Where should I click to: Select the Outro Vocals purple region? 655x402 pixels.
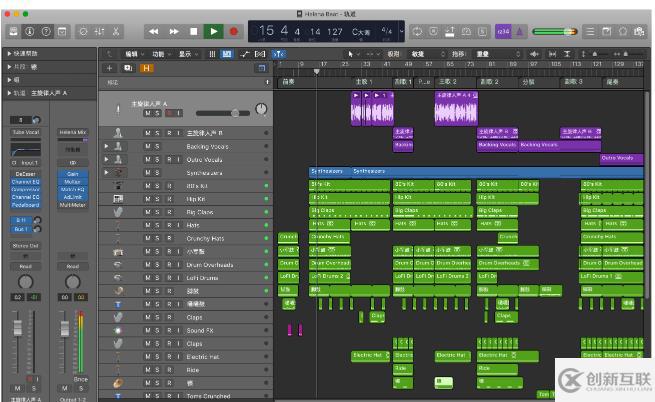point(622,159)
